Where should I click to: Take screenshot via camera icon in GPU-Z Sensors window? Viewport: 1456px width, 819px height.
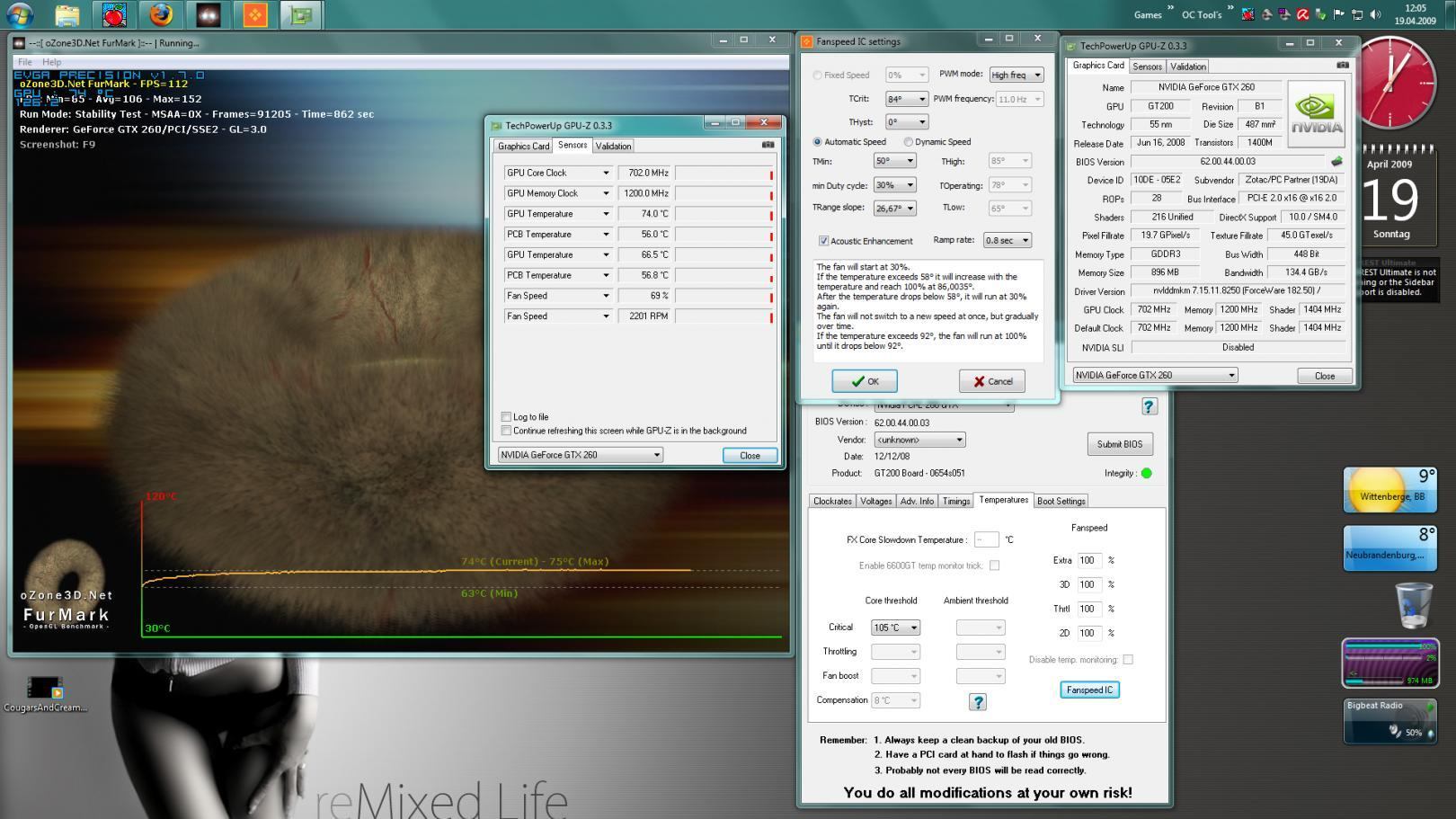click(768, 145)
